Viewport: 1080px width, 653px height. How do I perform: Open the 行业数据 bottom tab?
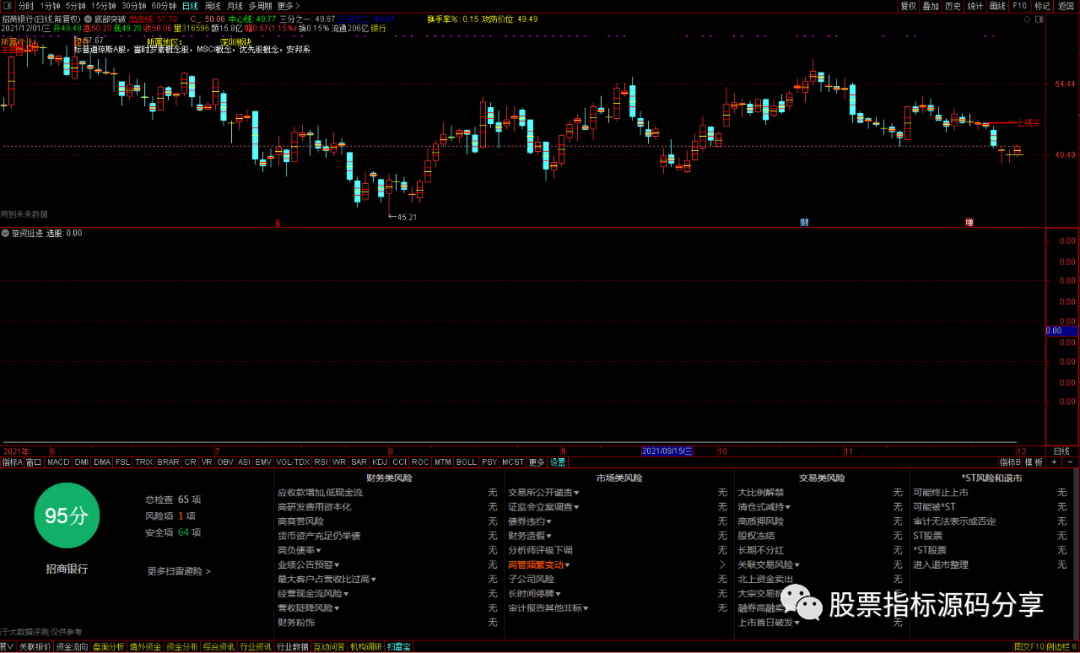(x=293, y=647)
